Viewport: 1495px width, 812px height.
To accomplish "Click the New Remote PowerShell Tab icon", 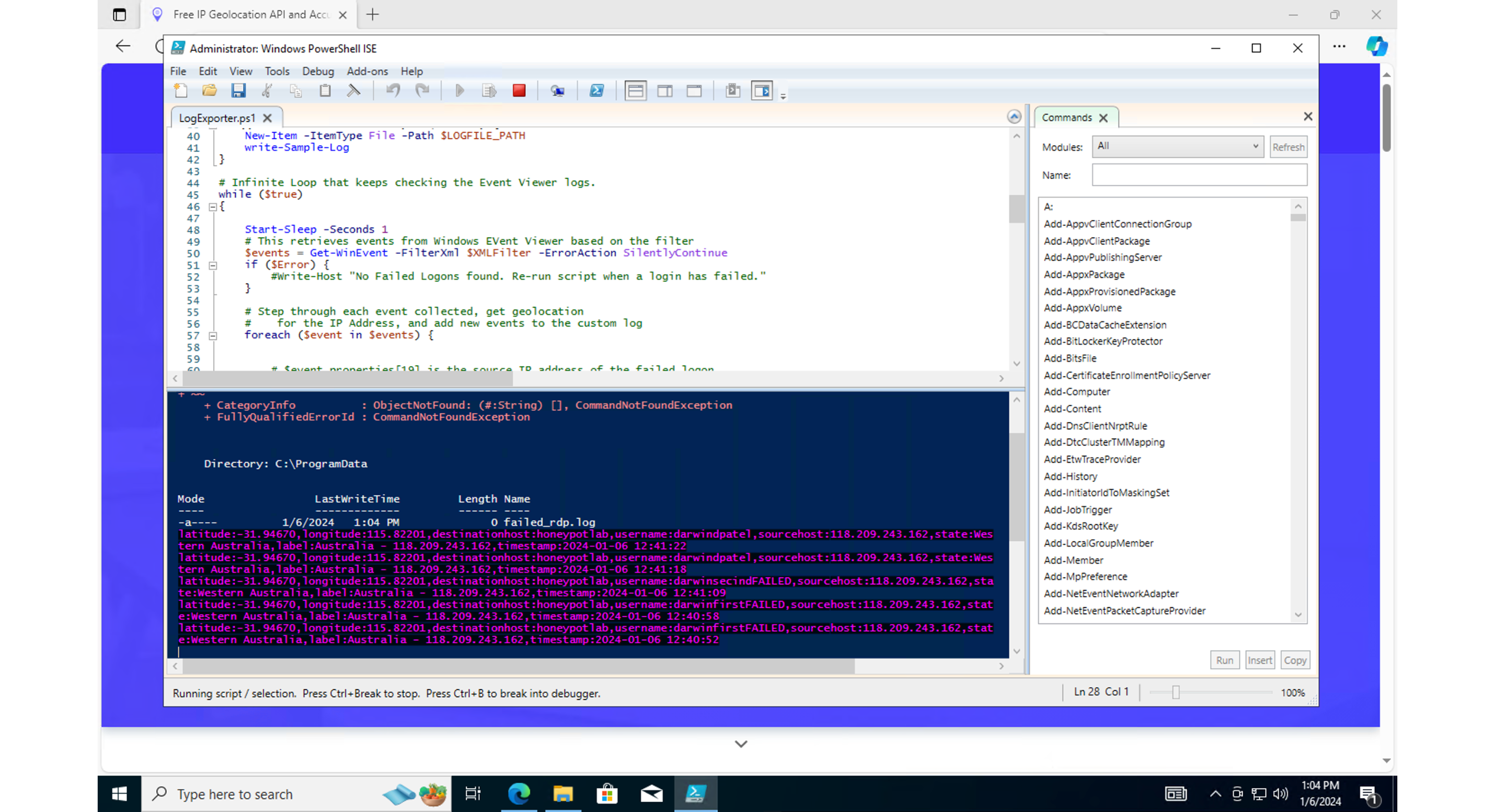I will 557,90.
